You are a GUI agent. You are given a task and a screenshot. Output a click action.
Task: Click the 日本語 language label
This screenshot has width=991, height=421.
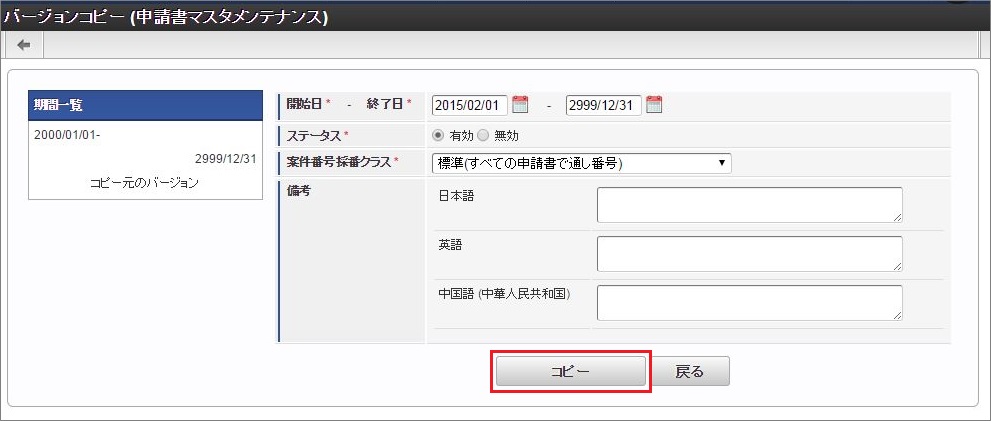tap(456, 196)
